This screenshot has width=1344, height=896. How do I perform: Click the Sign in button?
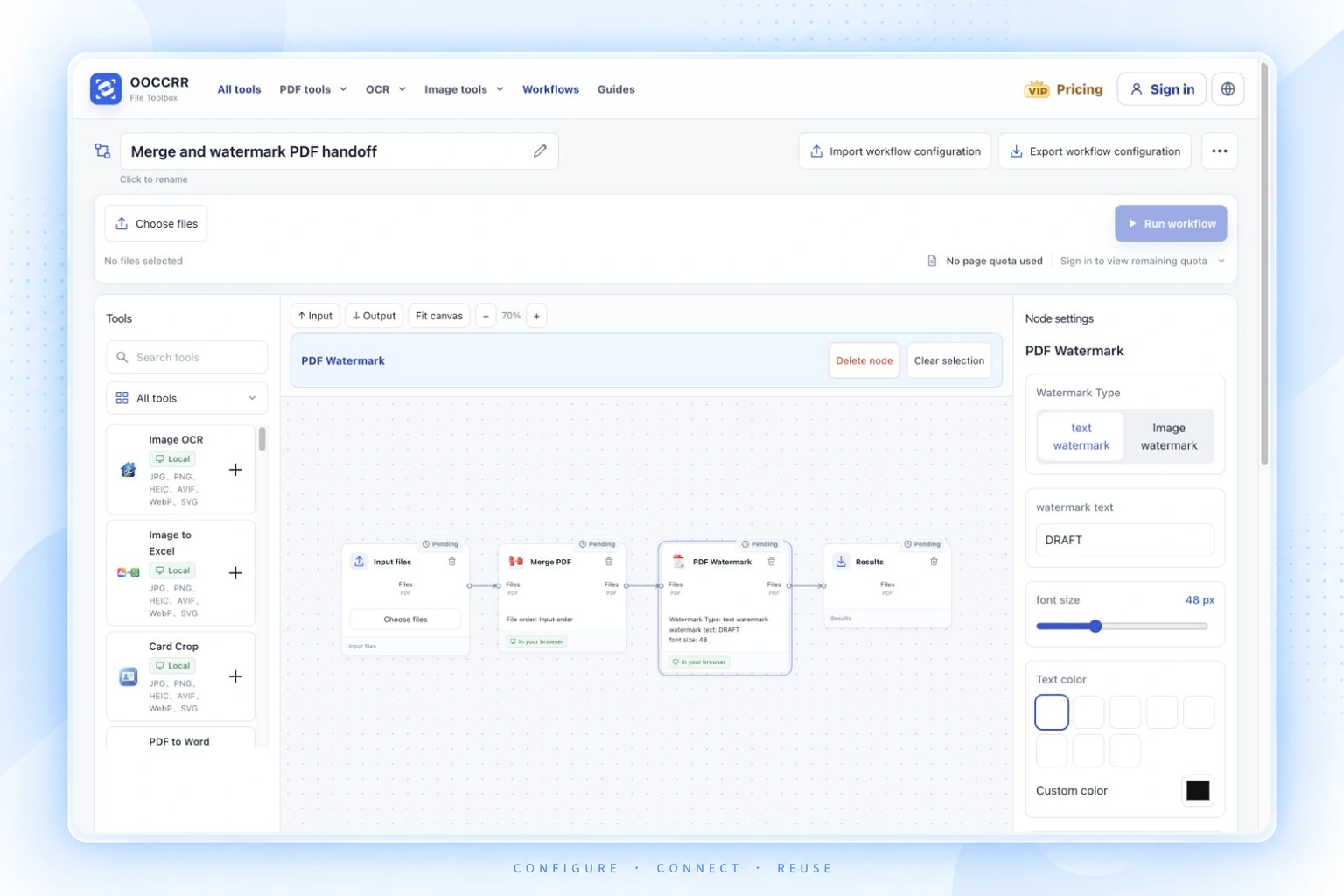click(x=1161, y=89)
